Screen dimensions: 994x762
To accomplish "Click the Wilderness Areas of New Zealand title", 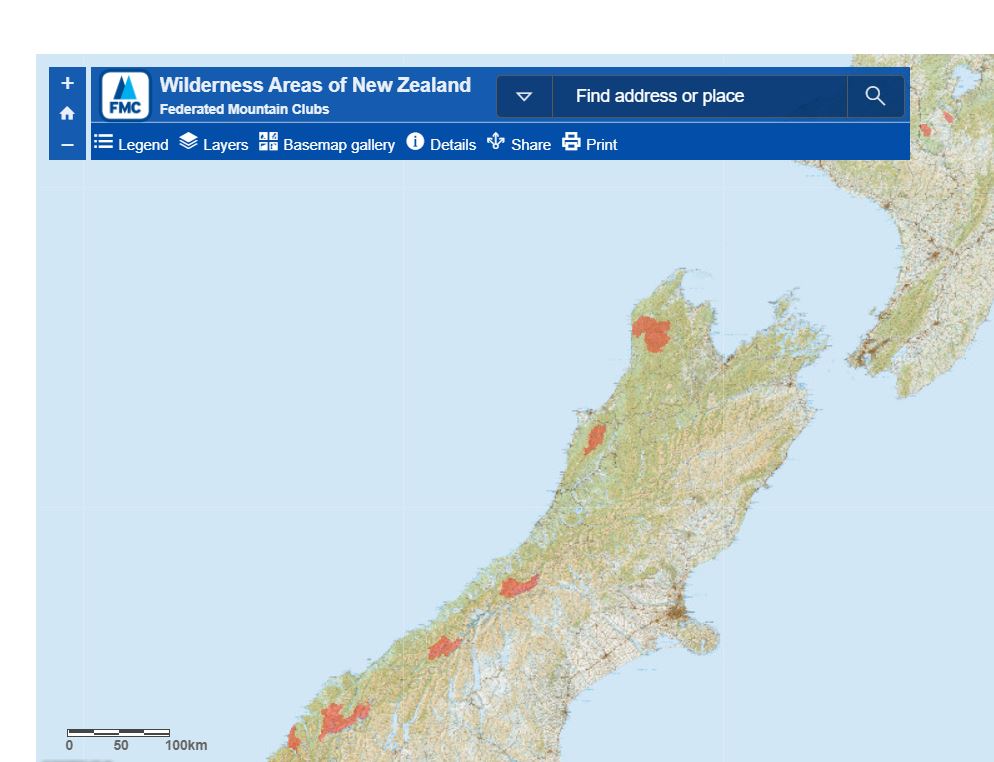I will click(315, 85).
